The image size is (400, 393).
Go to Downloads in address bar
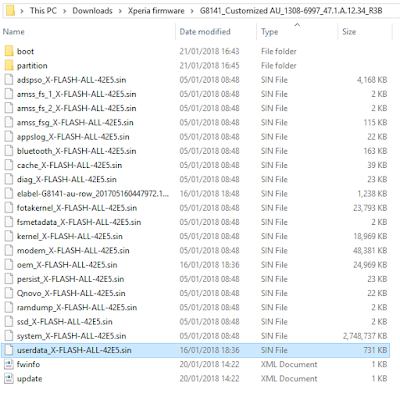coord(92,11)
